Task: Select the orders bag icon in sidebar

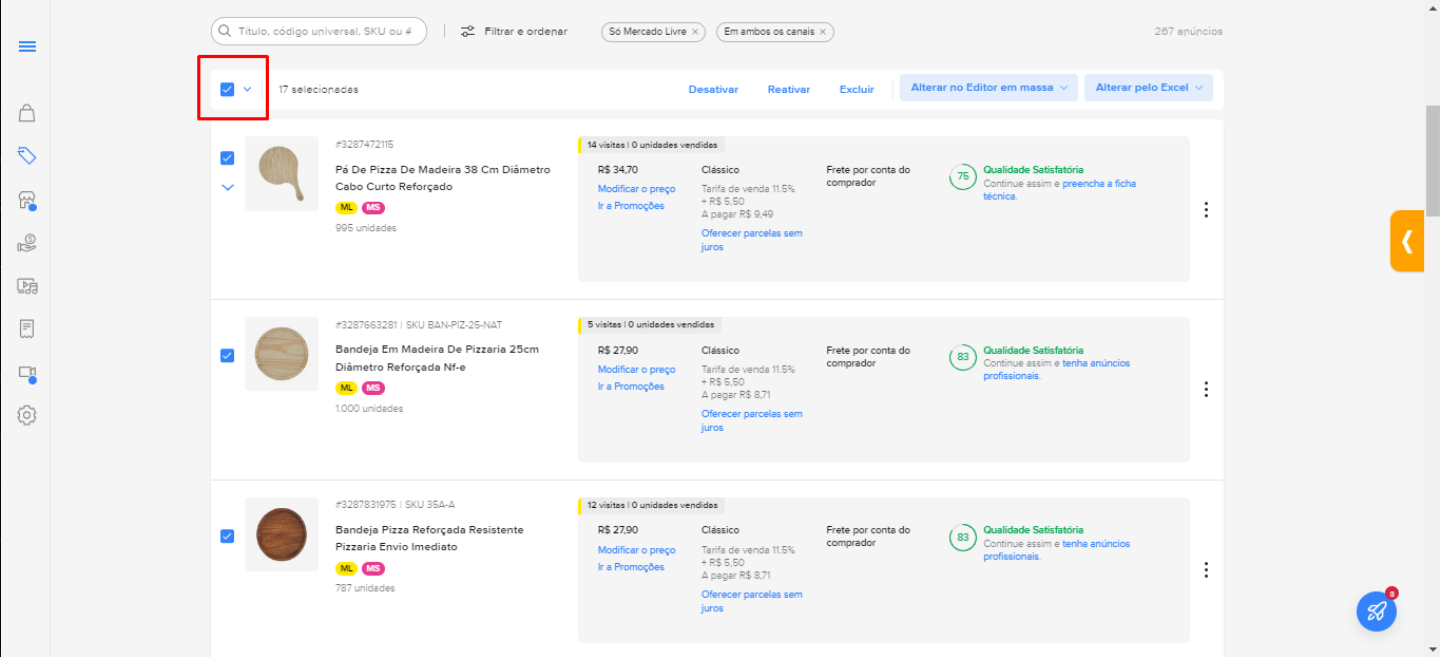Action: click(27, 113)
